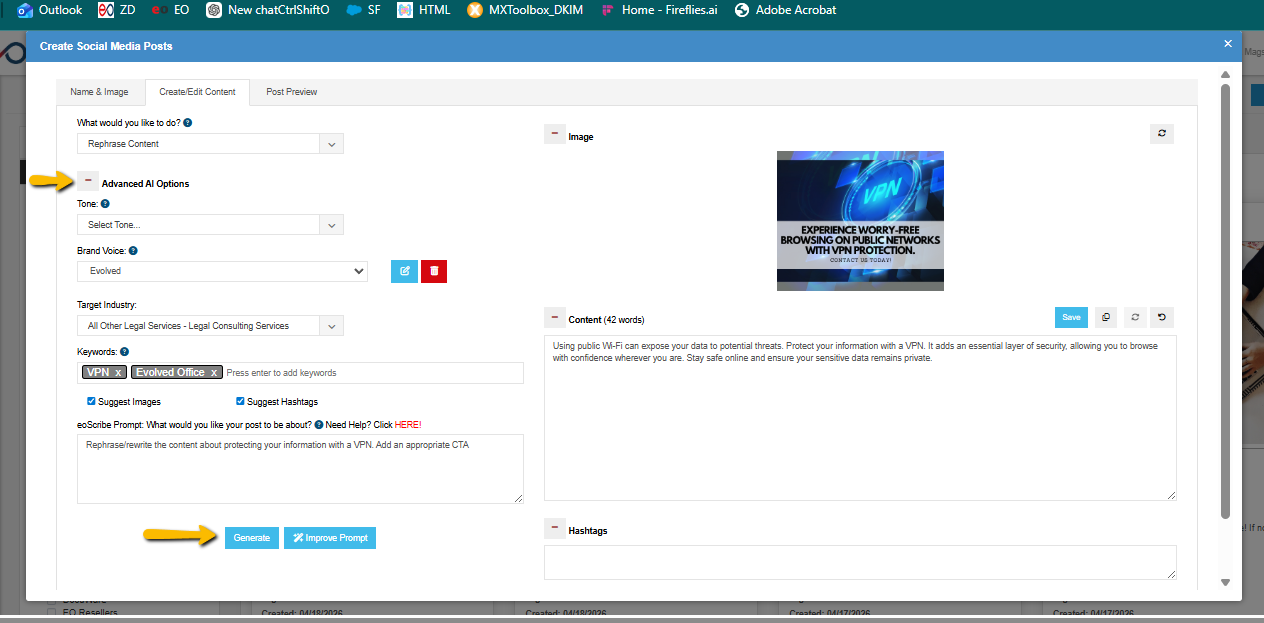Image resolution: width=1264 pixels, height=623 pixels.
Task: Select the Create/Edit Content tab
Action: tap(197, 91)
